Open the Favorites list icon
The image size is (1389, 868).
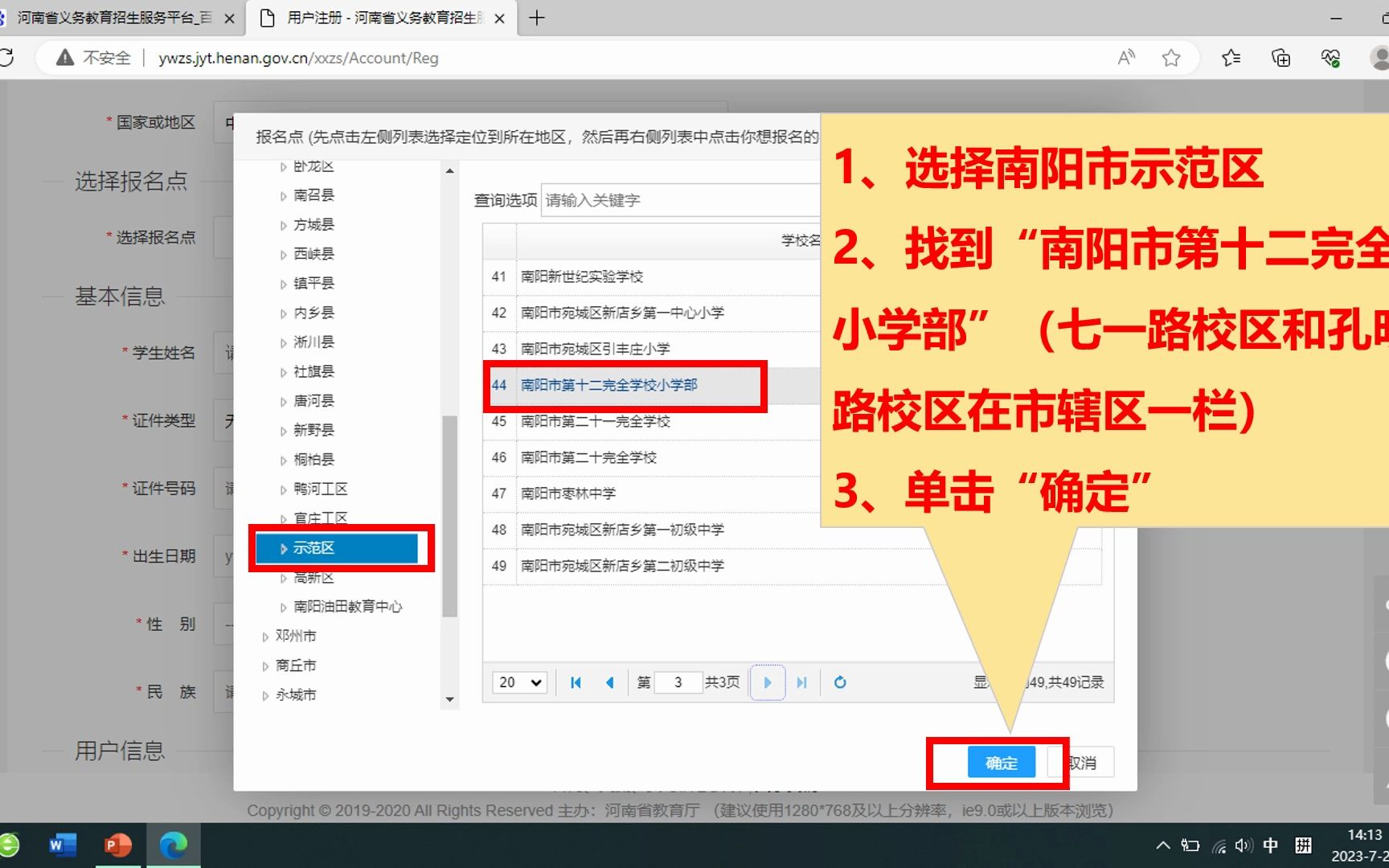click(x=1231, y=58)
